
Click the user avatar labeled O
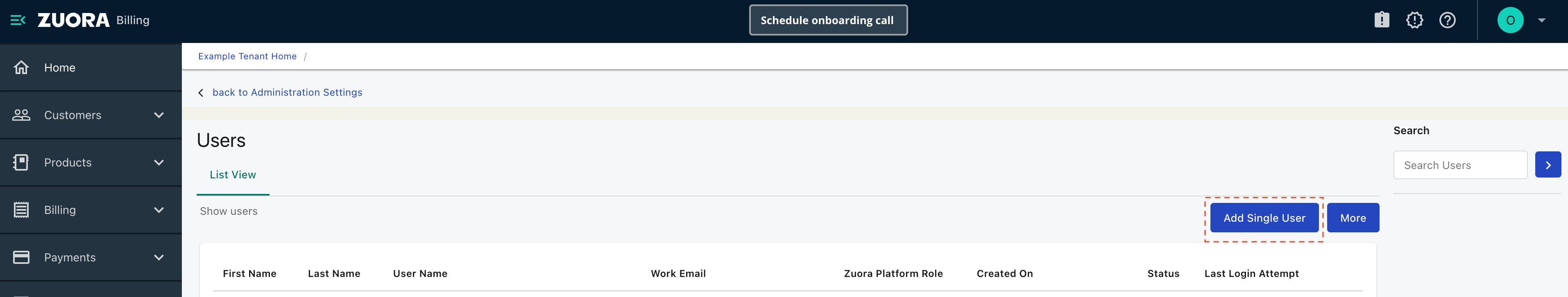(1510, 20)
